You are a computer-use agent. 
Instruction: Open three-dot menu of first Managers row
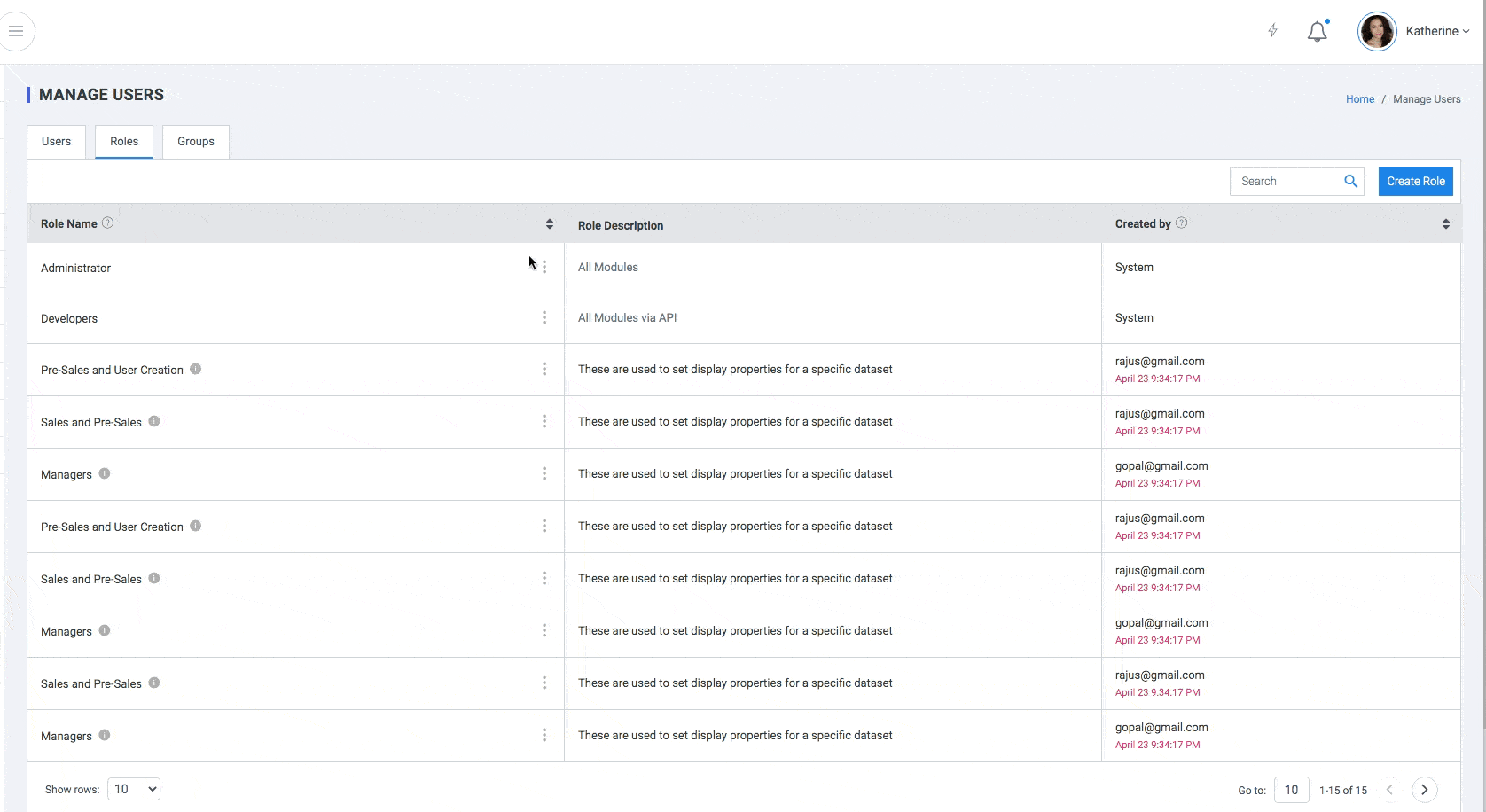(544, 473)
